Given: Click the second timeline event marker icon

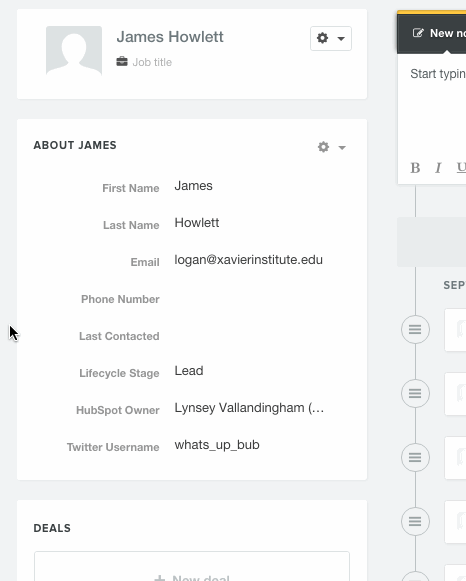Looking at the screenshot, I should pos(415,393).
